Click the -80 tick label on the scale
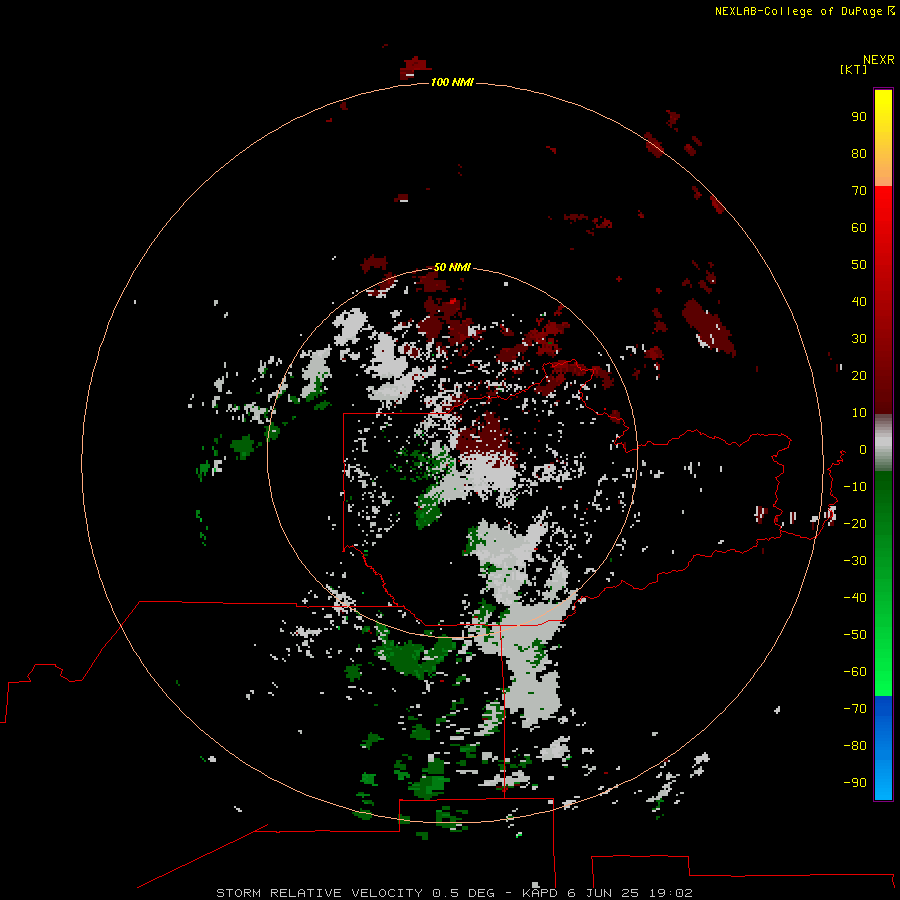 point(855,746)
